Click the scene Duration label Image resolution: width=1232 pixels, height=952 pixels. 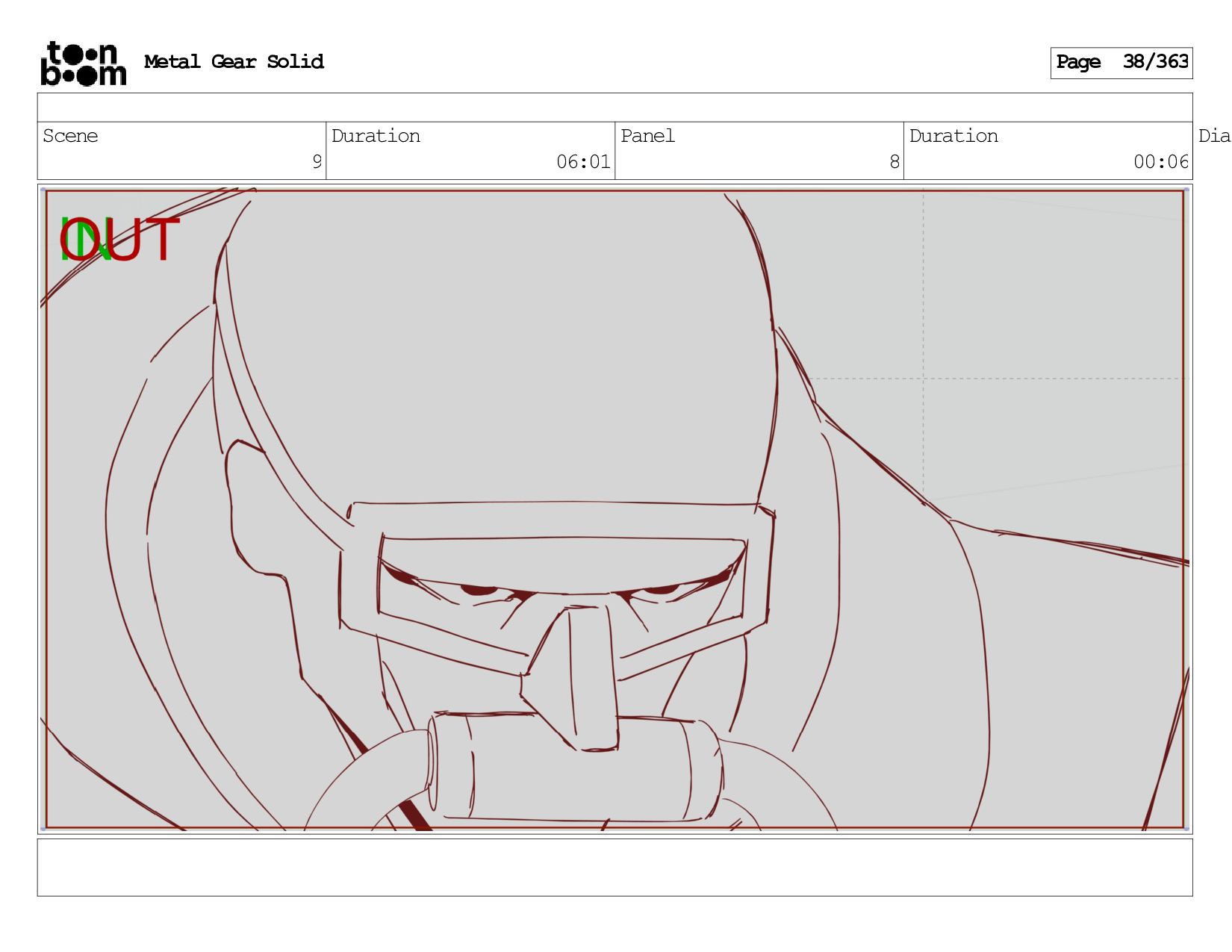click(x=376, y=136)
